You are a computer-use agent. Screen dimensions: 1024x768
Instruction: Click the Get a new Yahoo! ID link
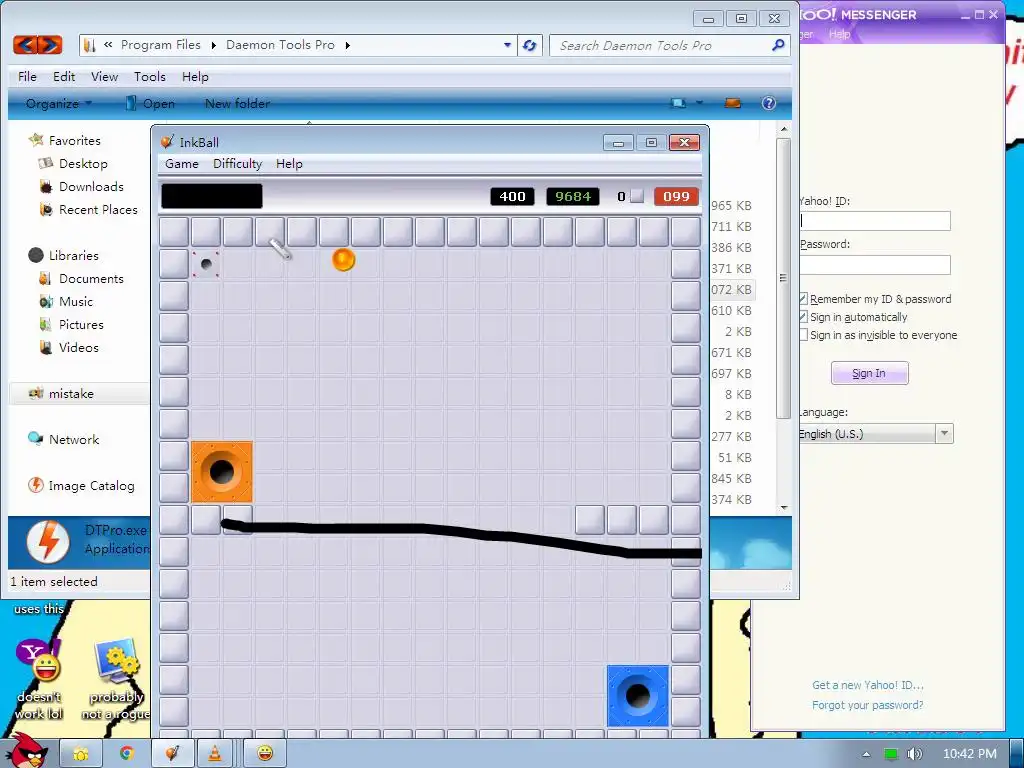pos(867,684)
